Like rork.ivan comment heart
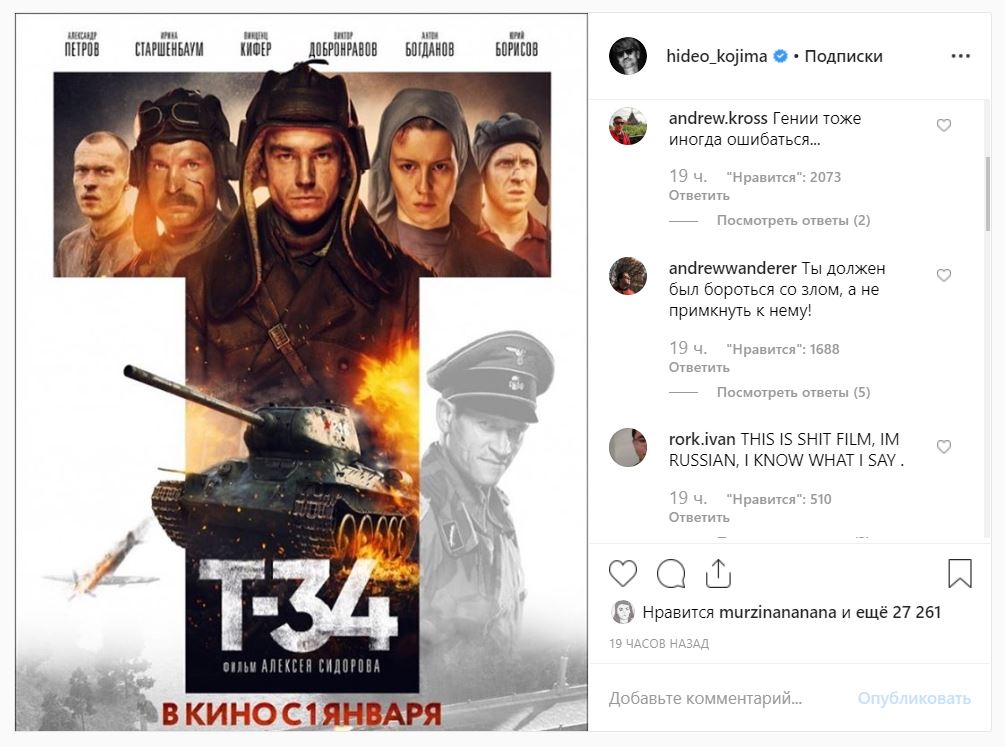Screen dimensions: 1005x747 [943, 446]
